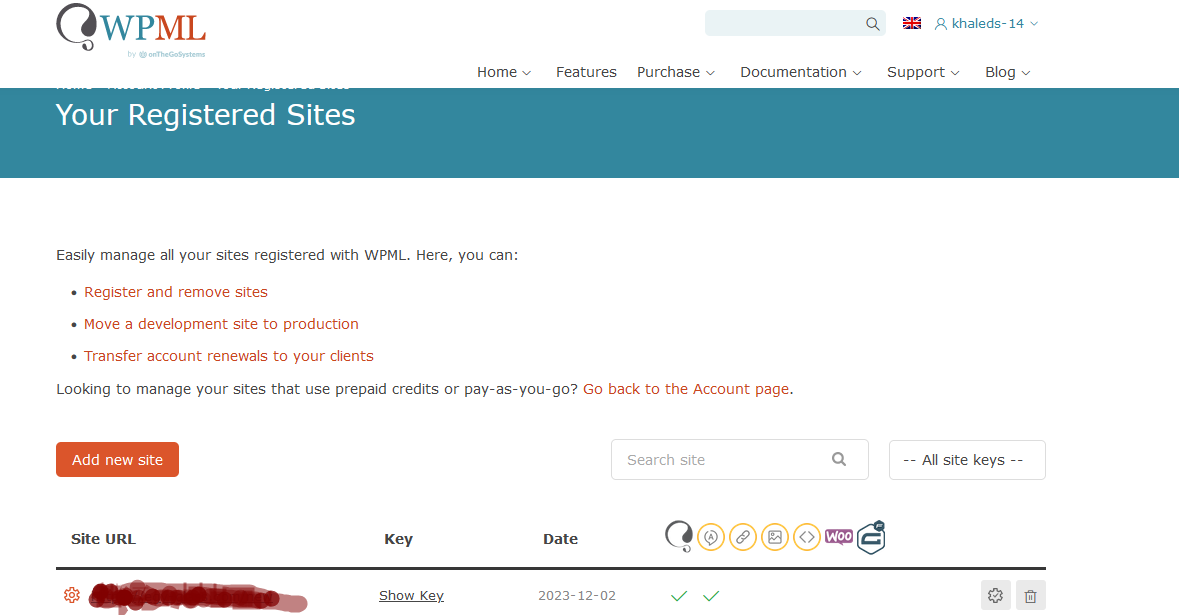Expand the Support menu
This screenshot has width=1179, height=615.
pos(923,72)
